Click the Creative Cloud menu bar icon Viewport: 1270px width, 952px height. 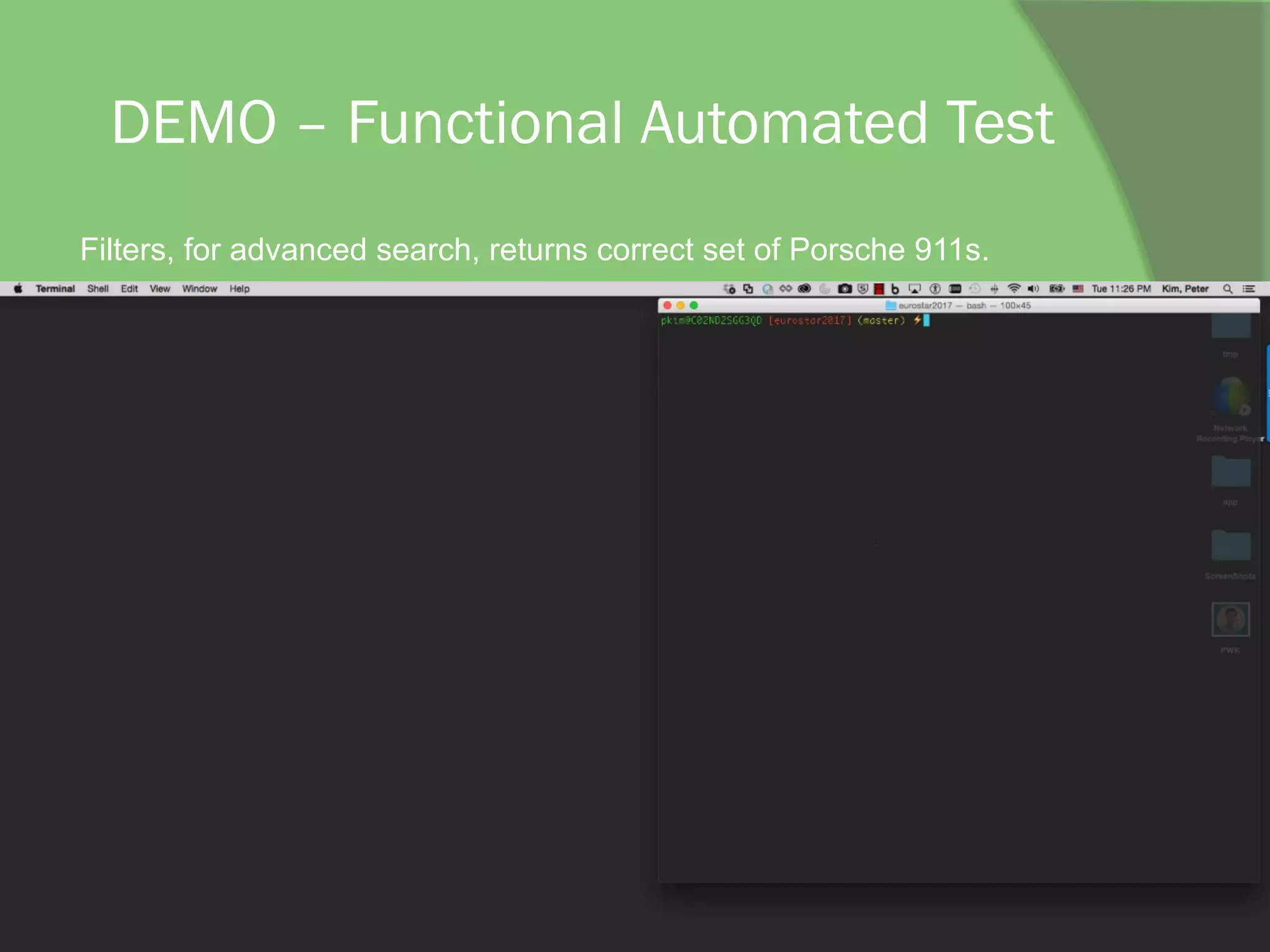[804, 289]
